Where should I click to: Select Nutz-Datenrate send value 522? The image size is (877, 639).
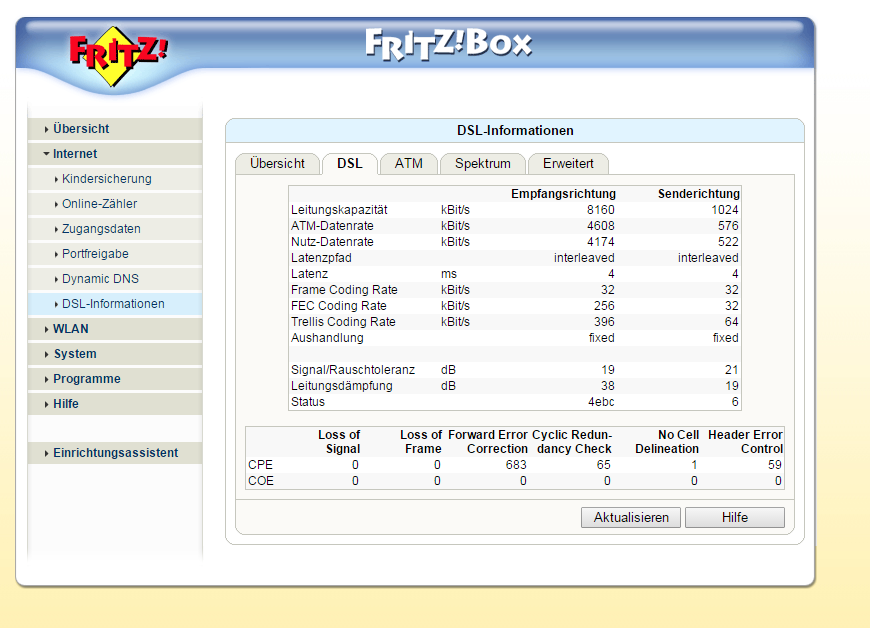pos(728,242)
